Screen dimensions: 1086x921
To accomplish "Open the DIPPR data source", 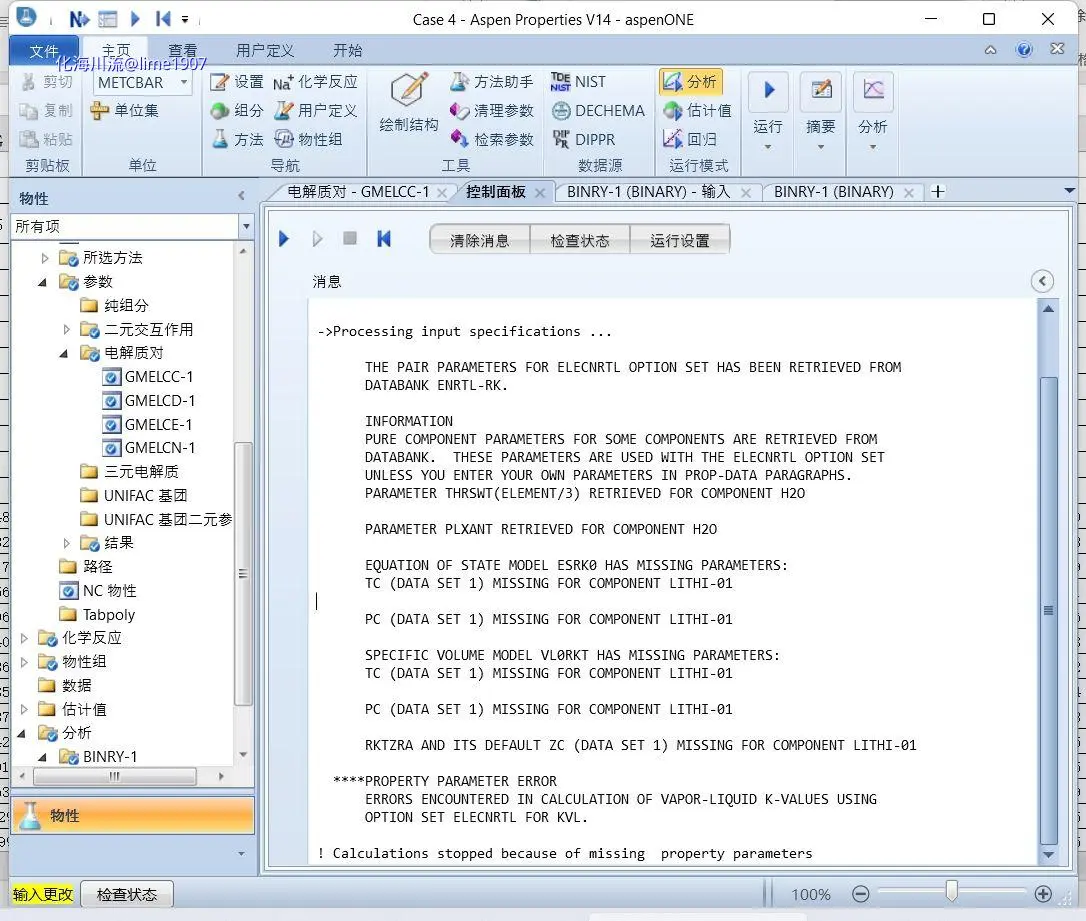I will point(583,139).
